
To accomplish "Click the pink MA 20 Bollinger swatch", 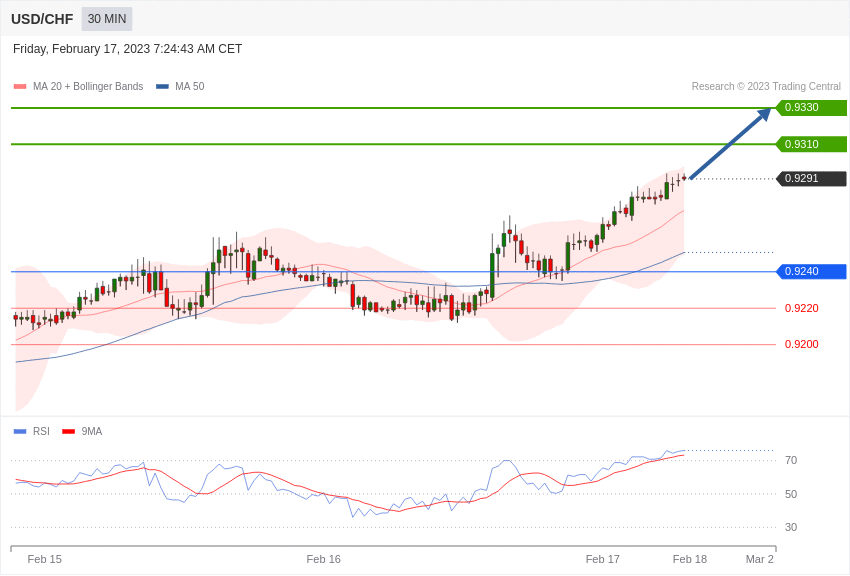I will [20, 87].
